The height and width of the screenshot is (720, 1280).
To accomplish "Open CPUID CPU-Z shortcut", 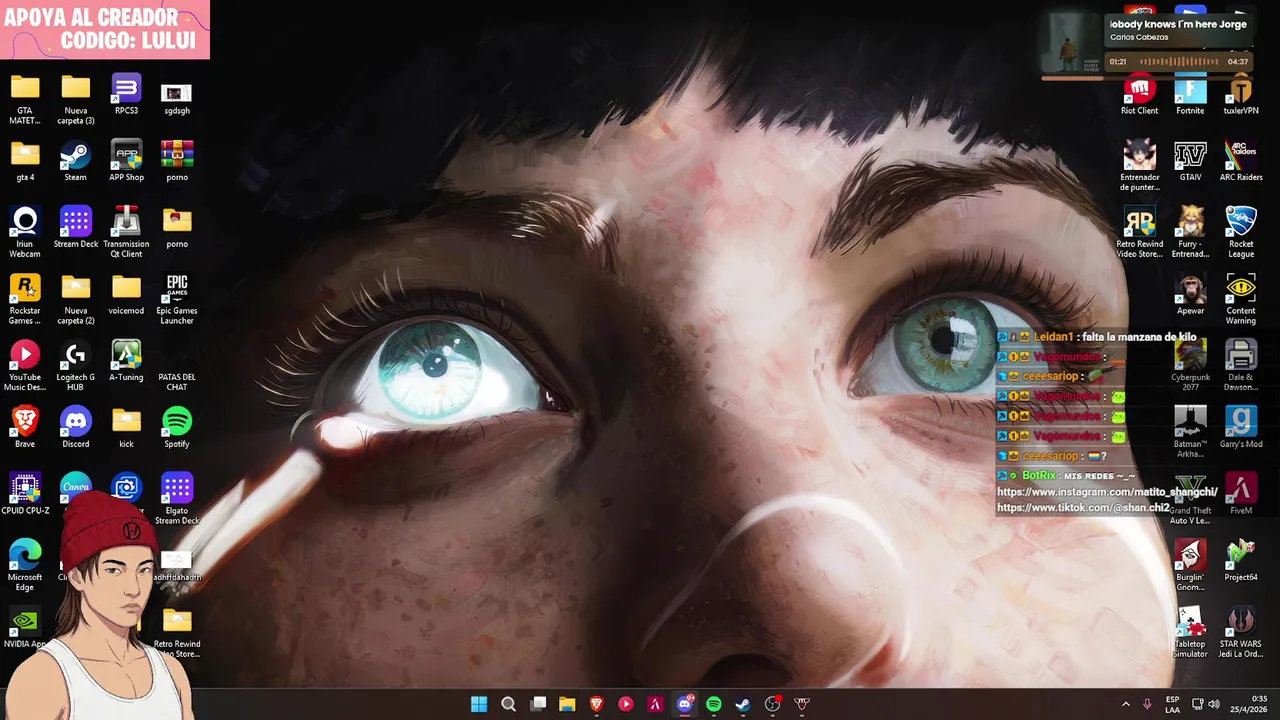I will tap(25, 495).
